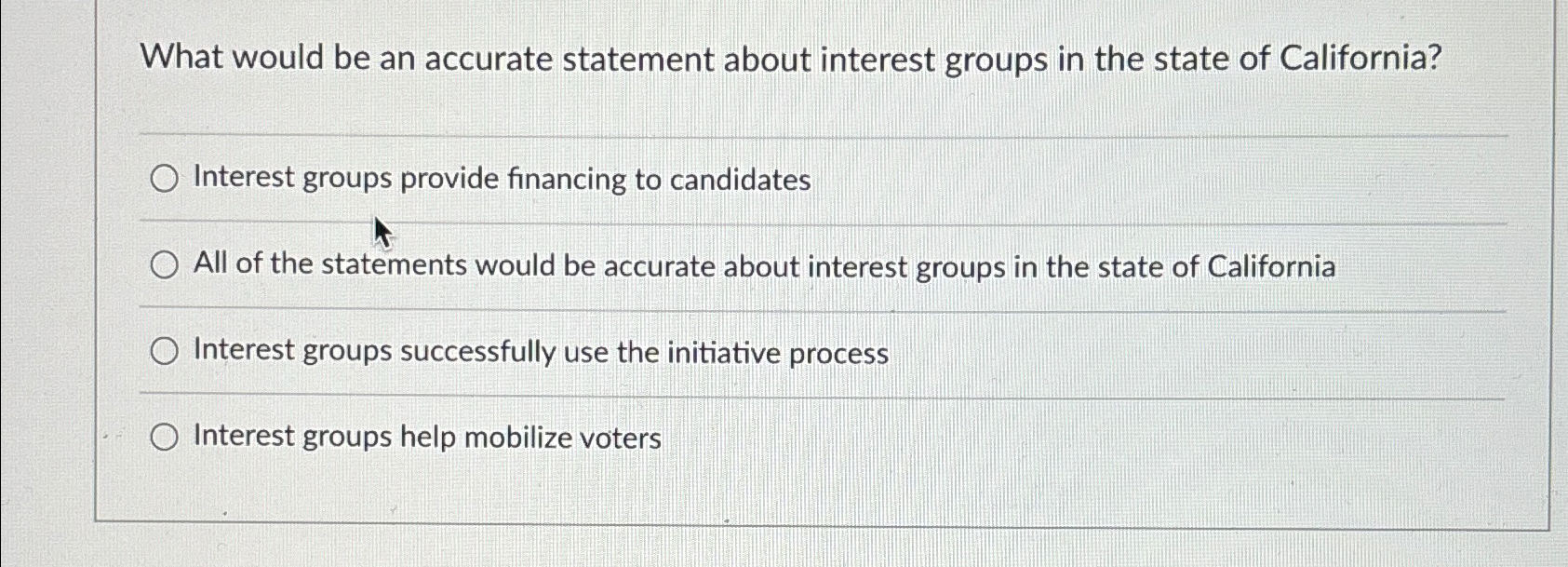Select 'Interest groups successfully use the initiative process'
This screenshot has width=1568, height=567.
click(x=165, y=351)
